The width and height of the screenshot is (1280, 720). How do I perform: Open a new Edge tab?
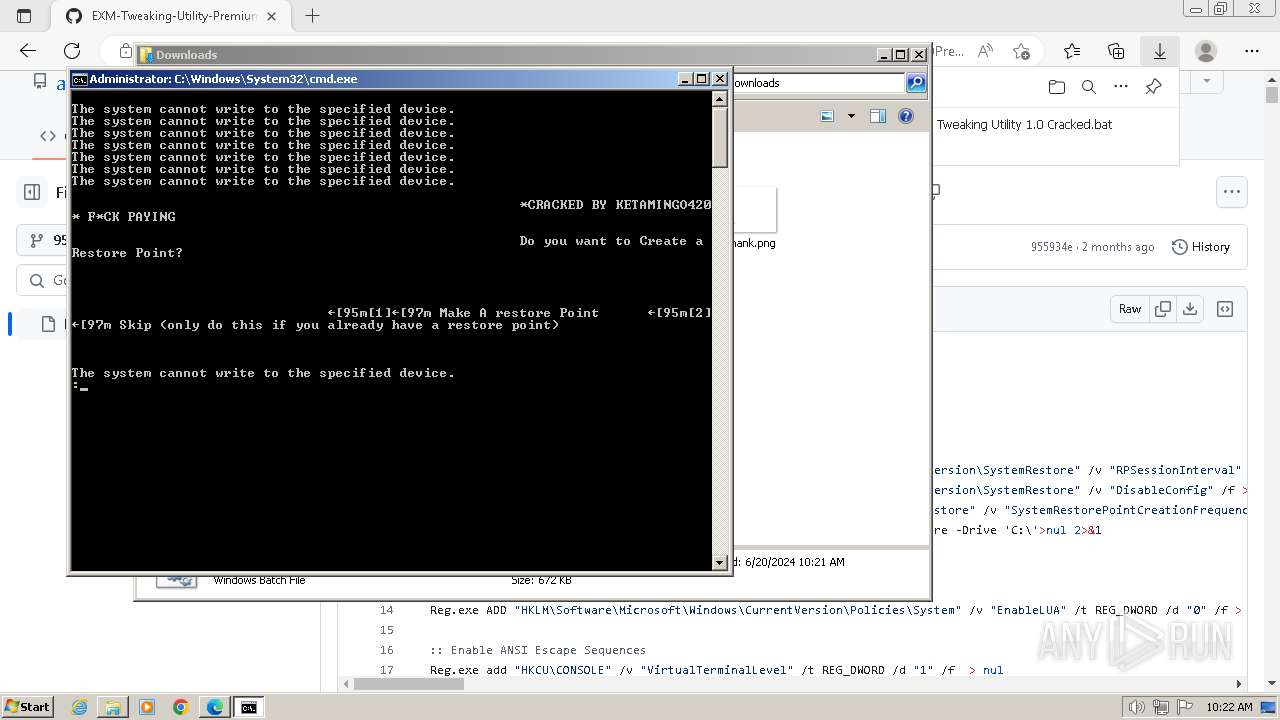pos(313,16)
